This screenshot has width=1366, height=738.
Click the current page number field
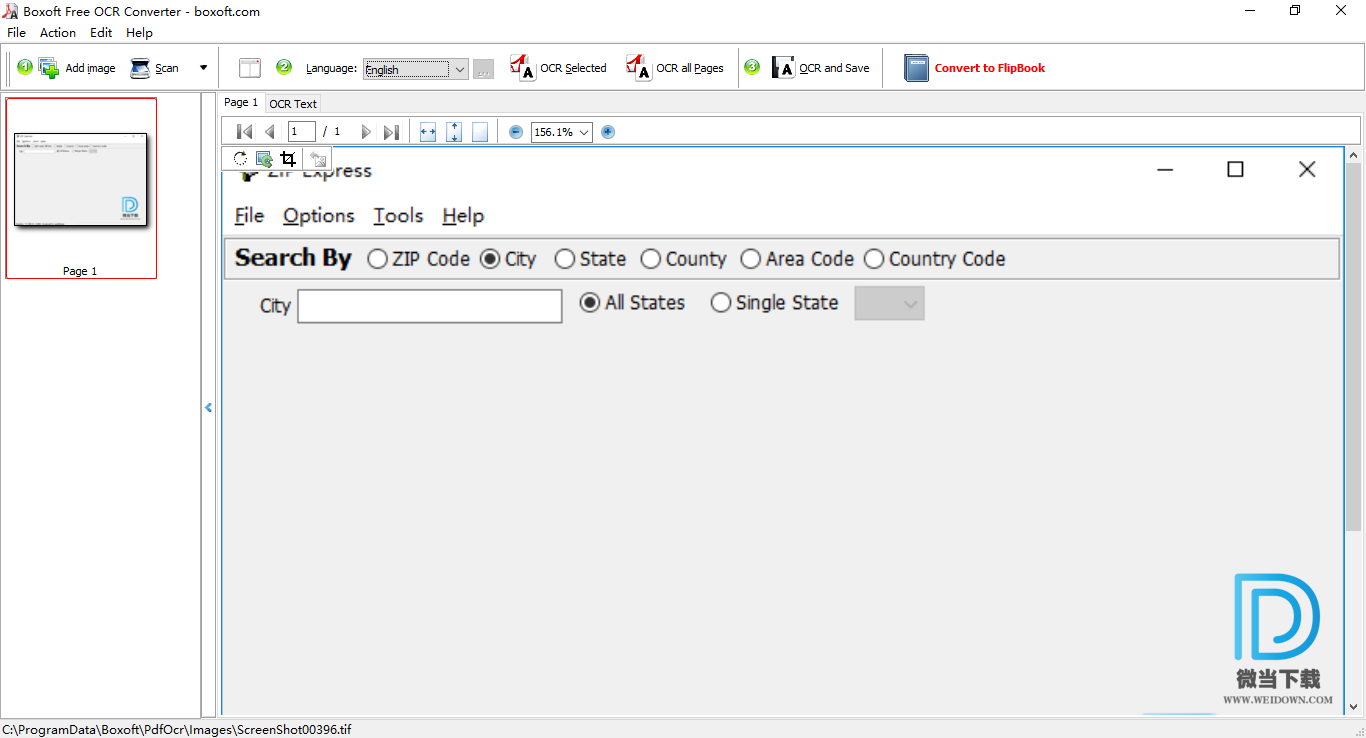point(301,131)
